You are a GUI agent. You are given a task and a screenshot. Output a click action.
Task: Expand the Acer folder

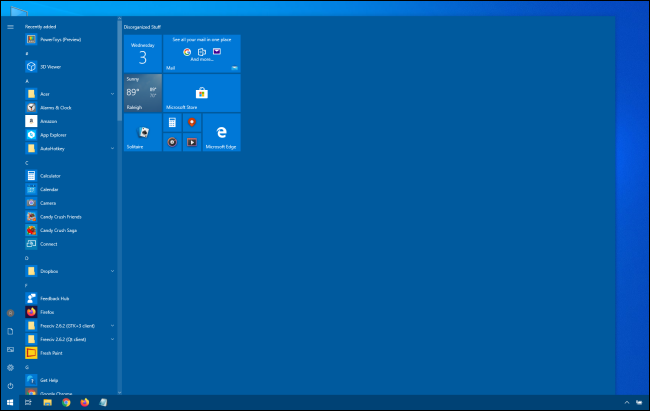pyautogui.click(x=112, y=93)
